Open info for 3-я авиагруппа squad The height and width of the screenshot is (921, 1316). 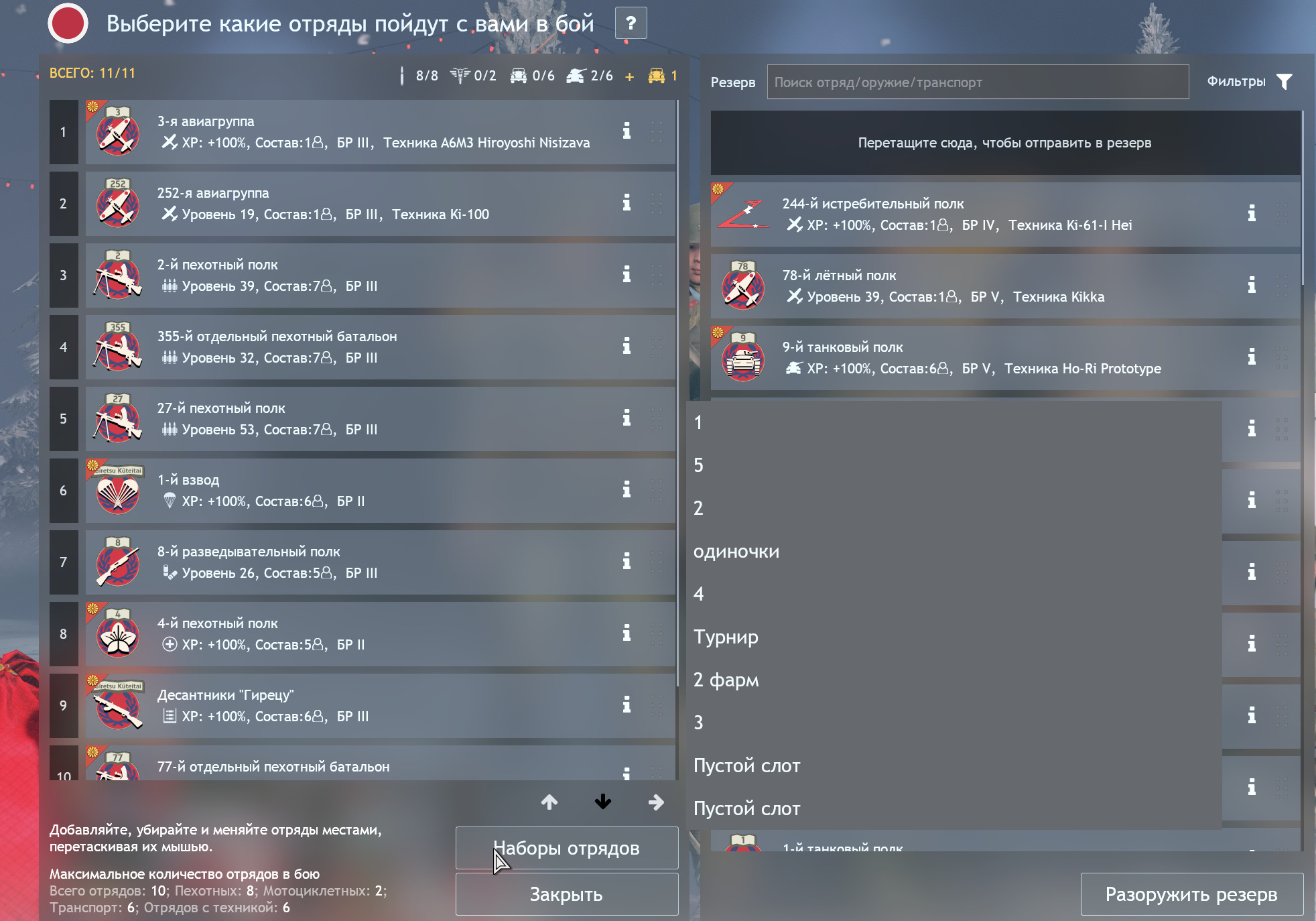tap(627, 131)
